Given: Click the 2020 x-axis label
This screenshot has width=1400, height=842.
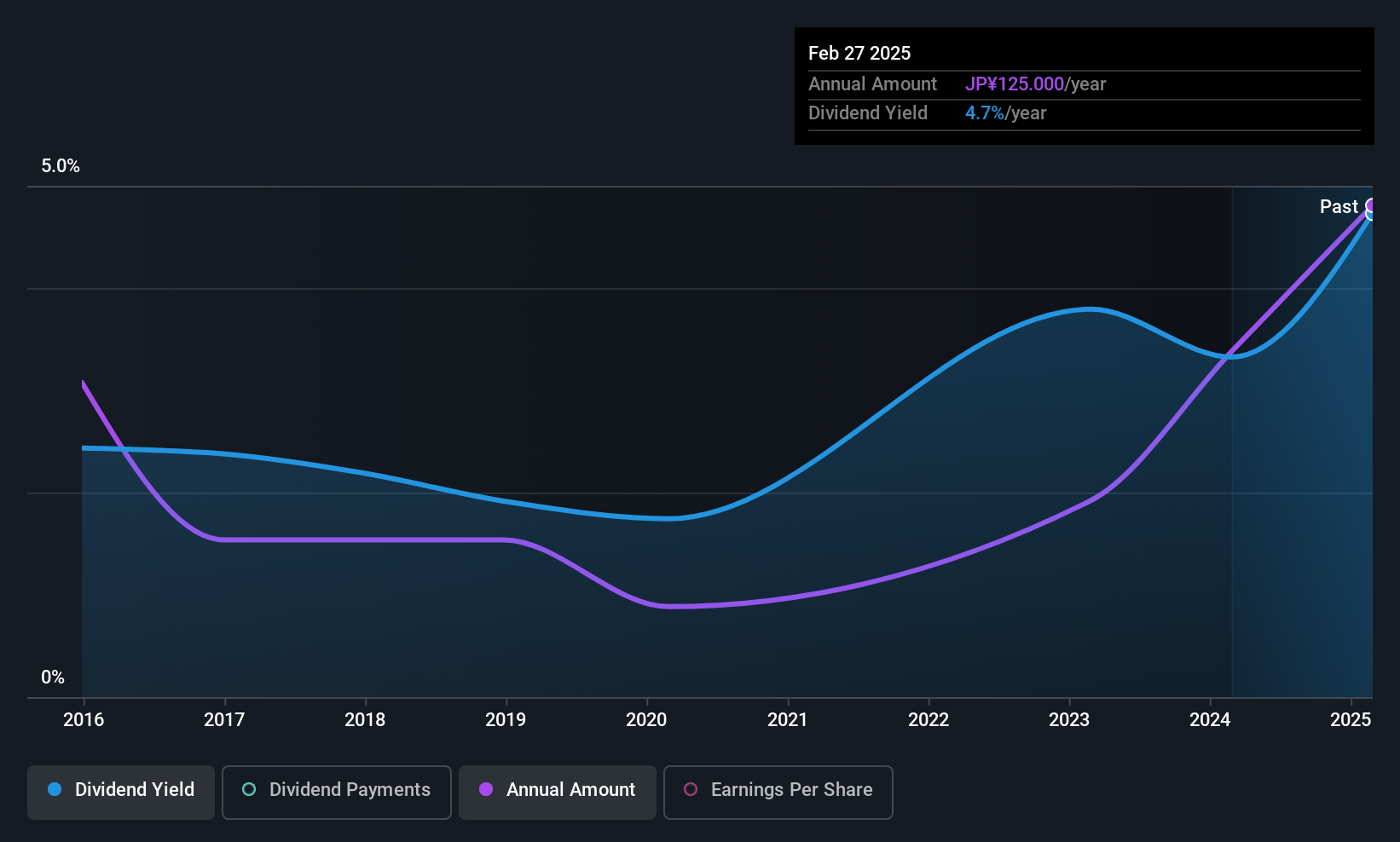Looking at the screenshot, I should 646,719.
